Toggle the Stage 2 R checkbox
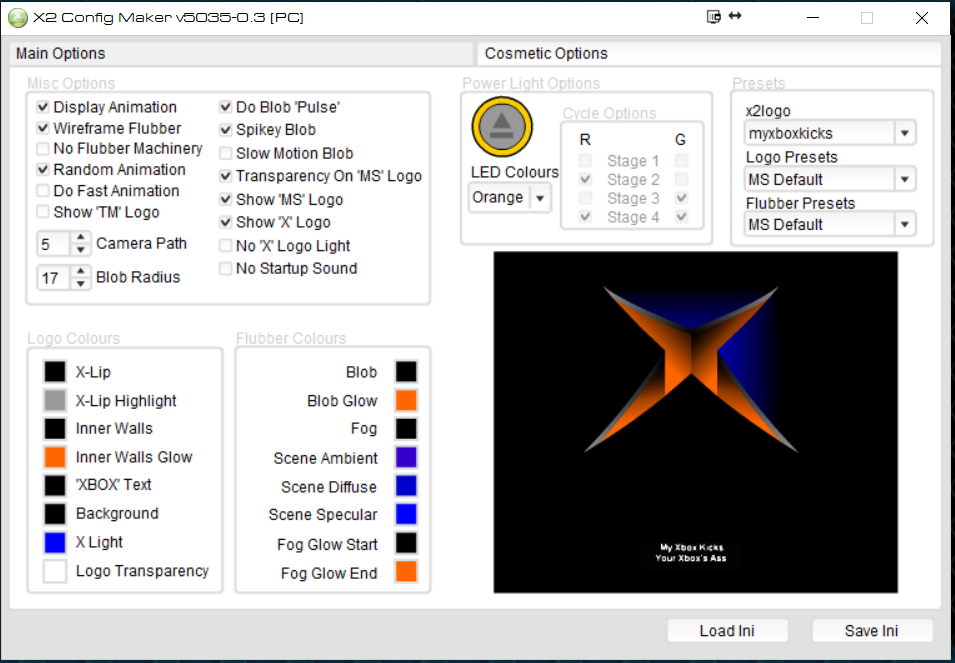 [x=585, y=180]
